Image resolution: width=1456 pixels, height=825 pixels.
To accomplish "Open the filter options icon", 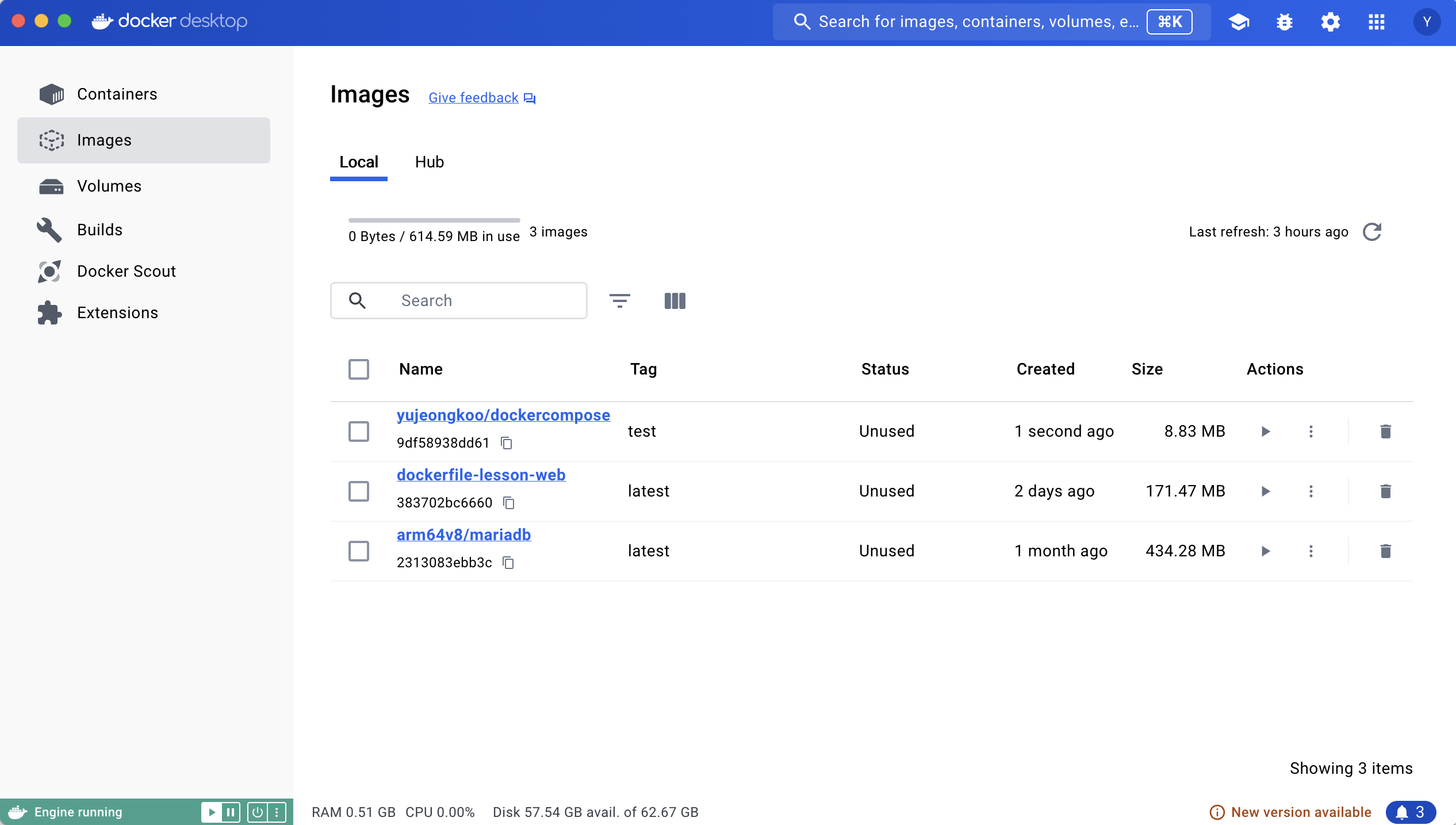I will [619, 300].
